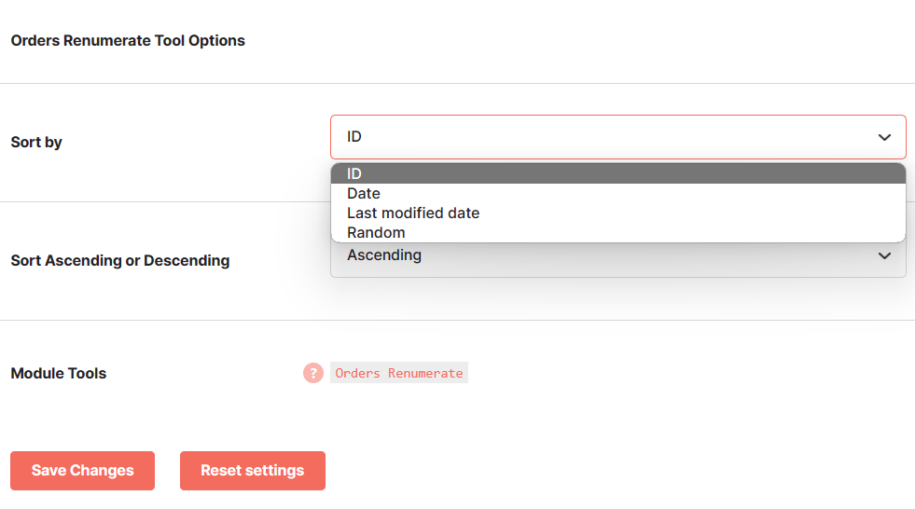Click the Orders Renumerate Tool Options heading
The image size is (915, 509).
pos(128,40)
